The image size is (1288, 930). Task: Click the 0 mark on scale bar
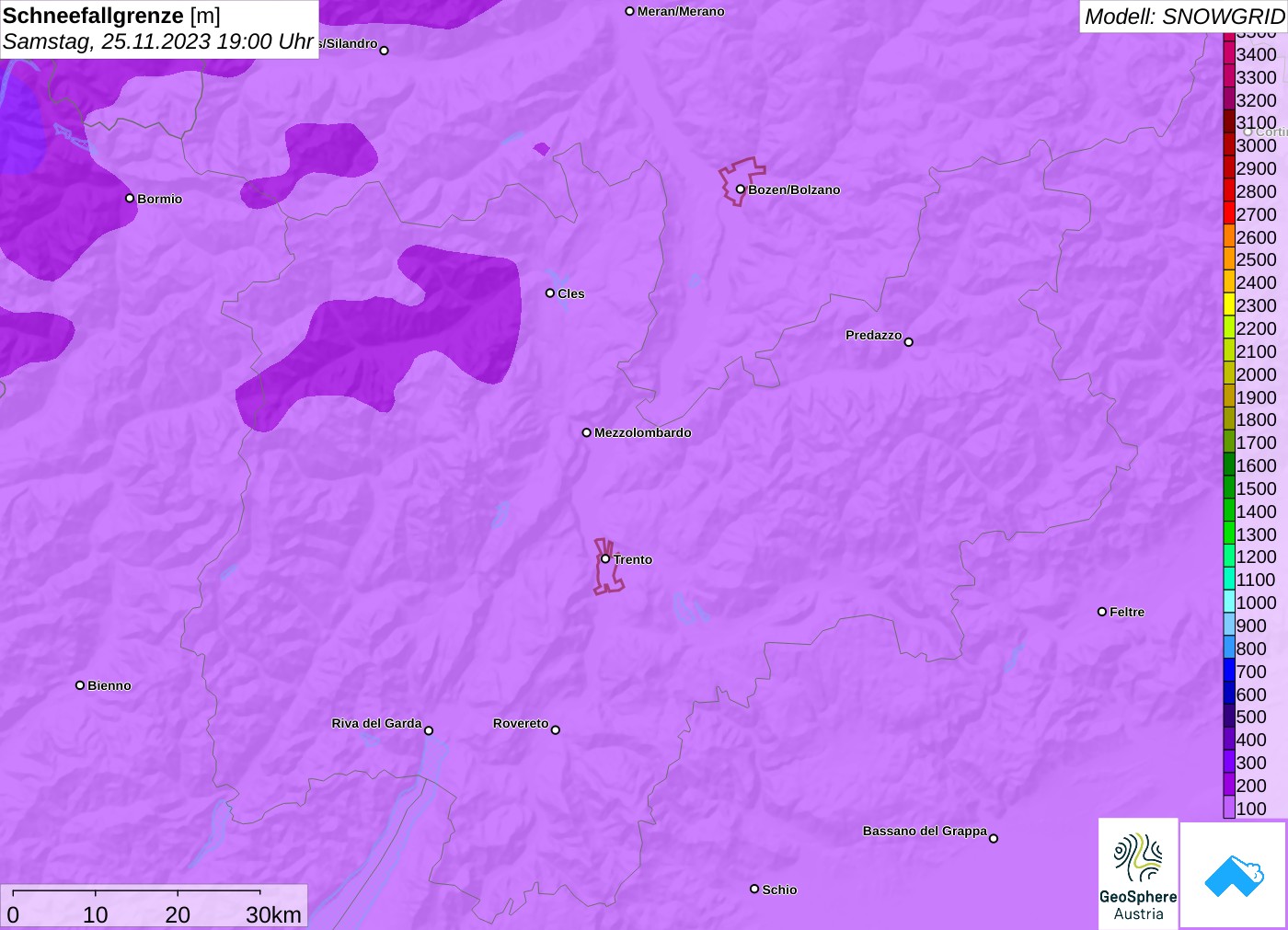click(13, 914)
